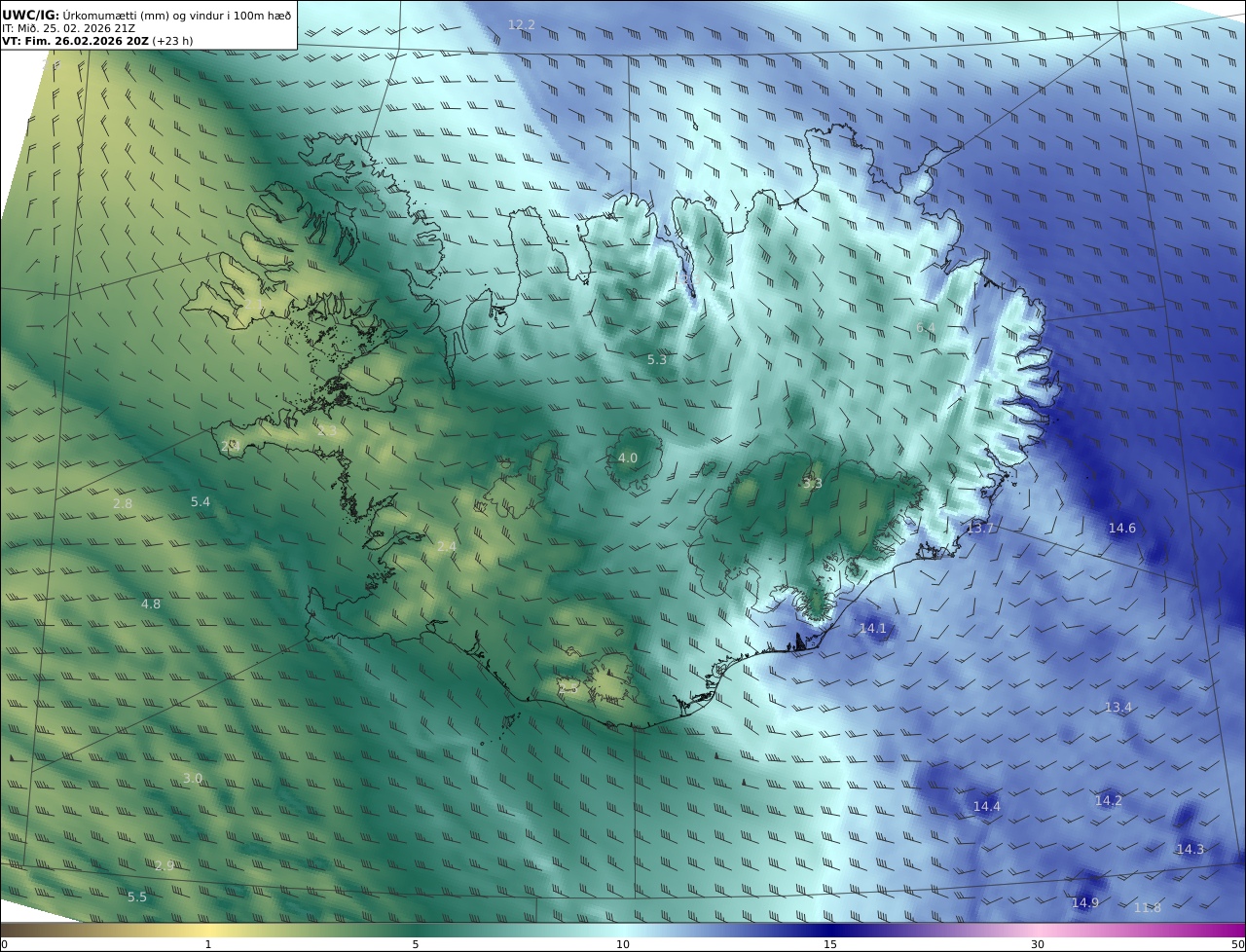Click the colorbar tick label 10

click(623, 944)
